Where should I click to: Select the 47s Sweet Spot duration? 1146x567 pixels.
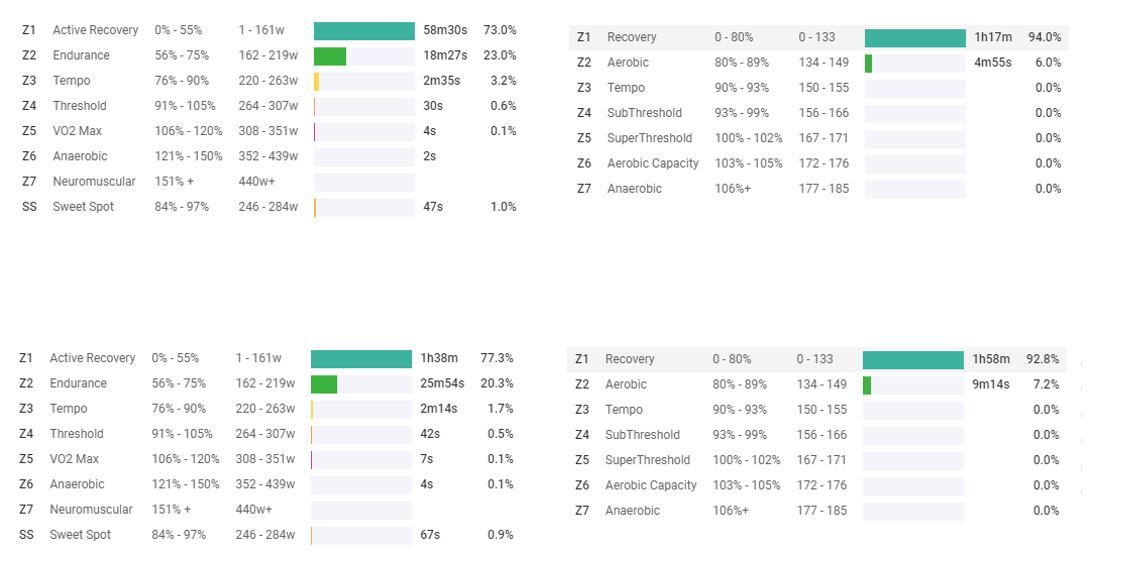tap(433, 207)
